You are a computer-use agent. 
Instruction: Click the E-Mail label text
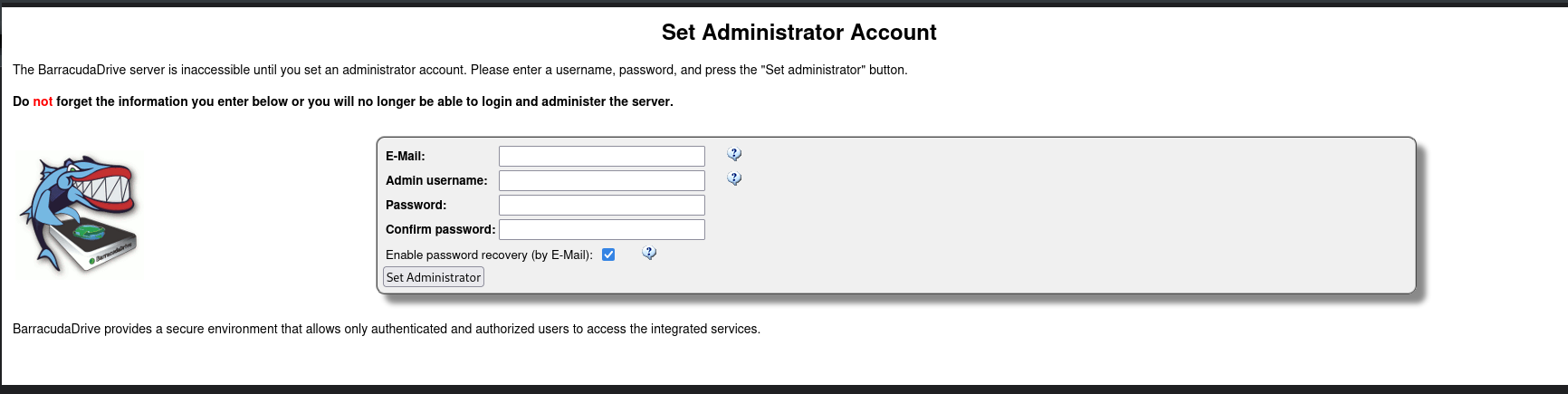point(406,156)
